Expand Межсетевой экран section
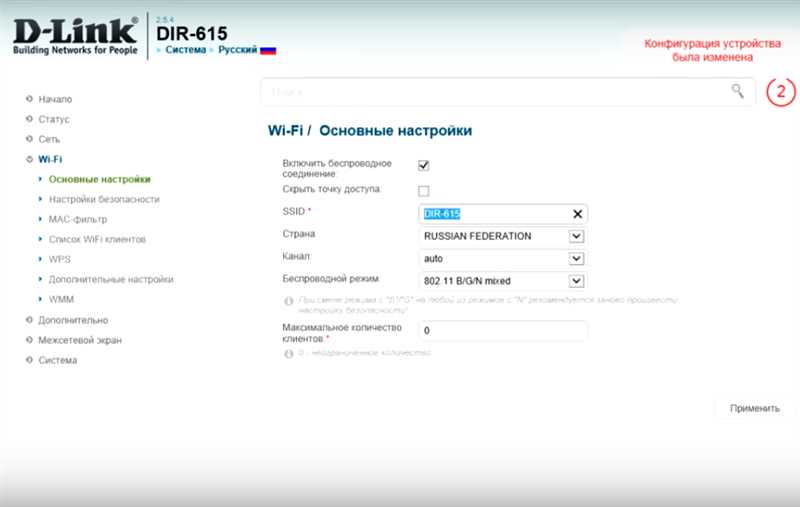 click(80, 340)
